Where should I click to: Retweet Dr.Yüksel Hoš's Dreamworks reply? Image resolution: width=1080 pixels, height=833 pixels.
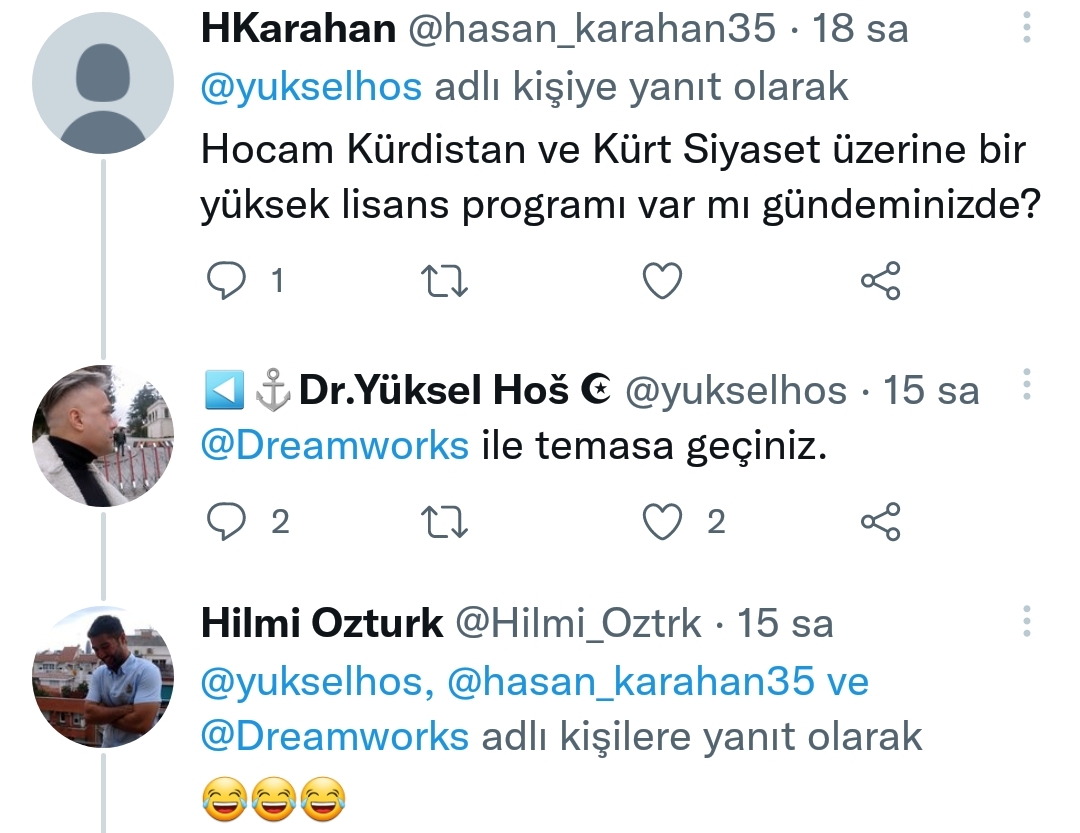click(x=444, y=522)
